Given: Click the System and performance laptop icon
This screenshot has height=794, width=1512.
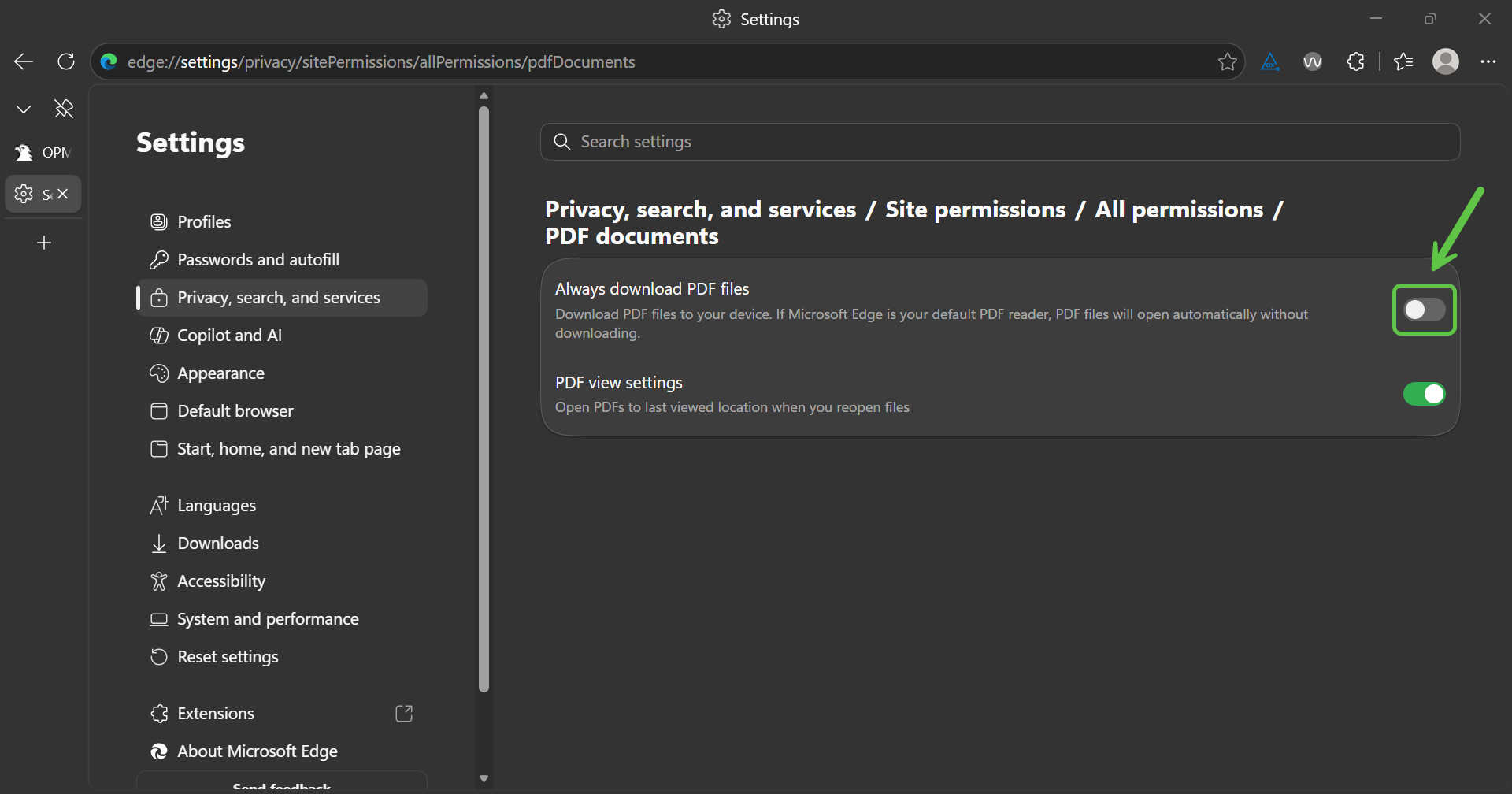Looking at the screenshot, I should (159, 619).
